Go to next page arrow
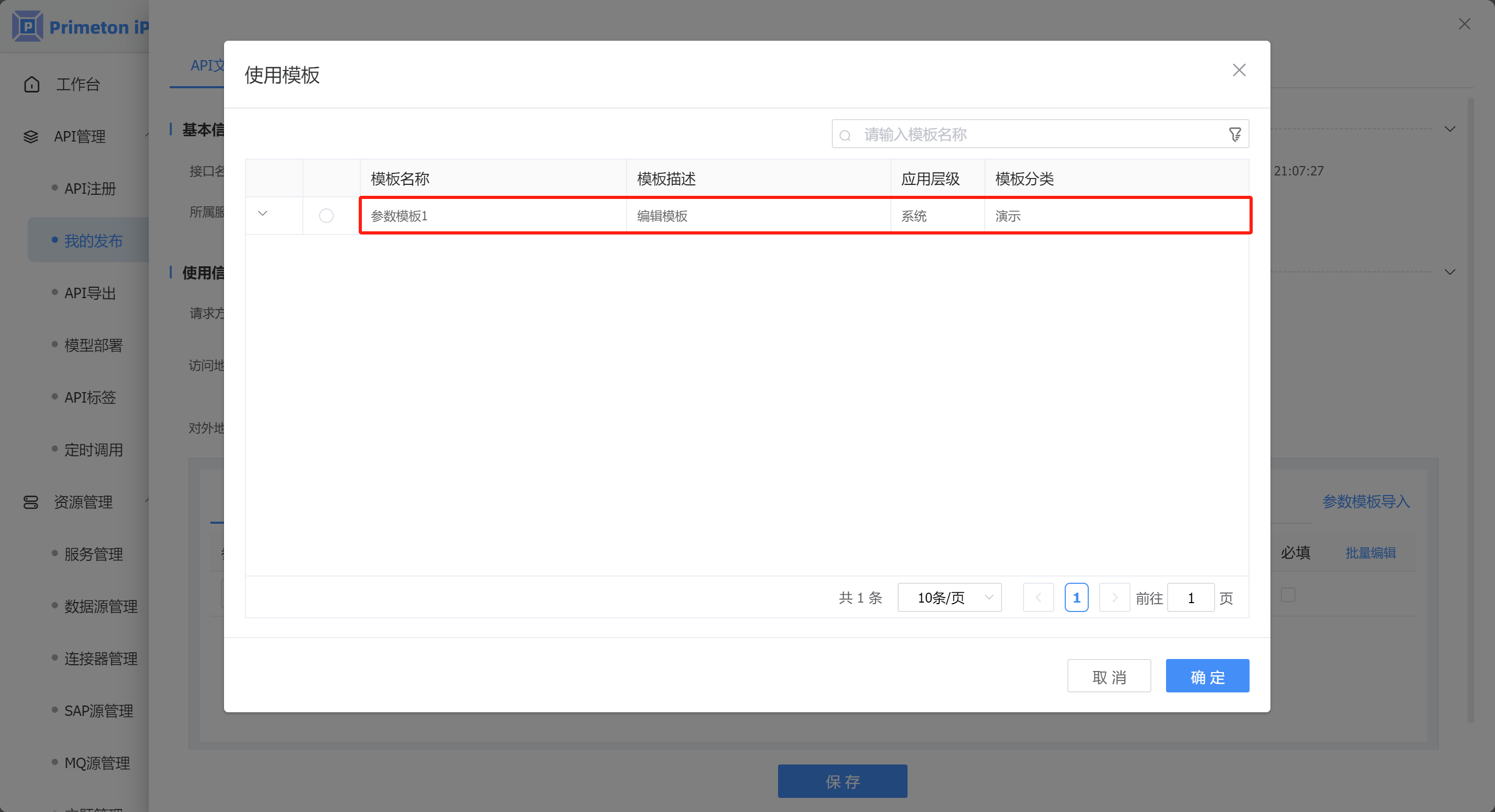This screenshot has width=1495, height=812. [x=1114, y=597]
